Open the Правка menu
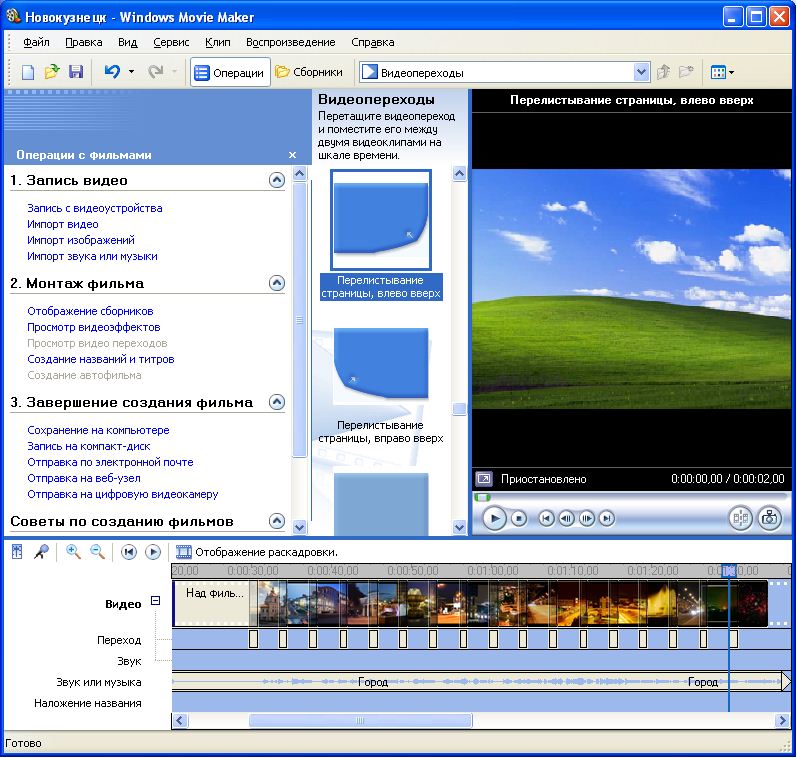The width and height of the screenshot is (797, 758). point(84,42)
